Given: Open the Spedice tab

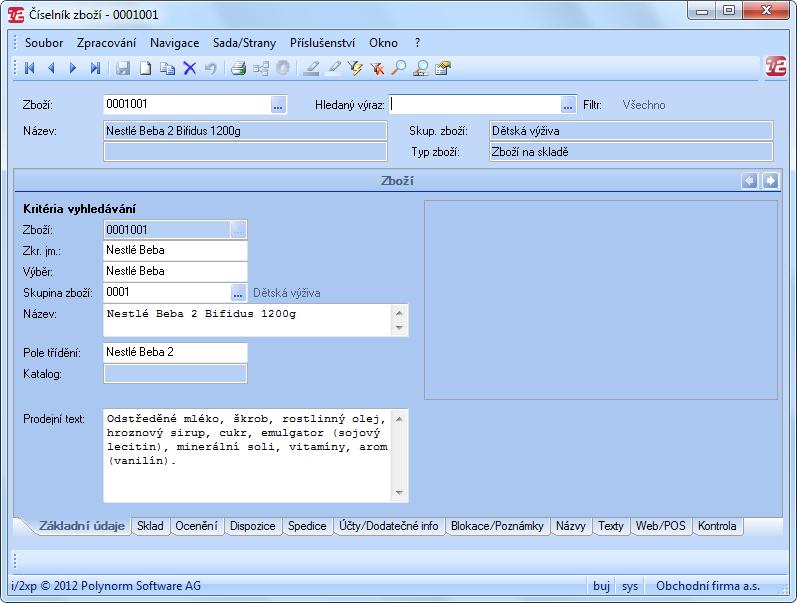Looking at the screenshot, I should click(307, 526).
